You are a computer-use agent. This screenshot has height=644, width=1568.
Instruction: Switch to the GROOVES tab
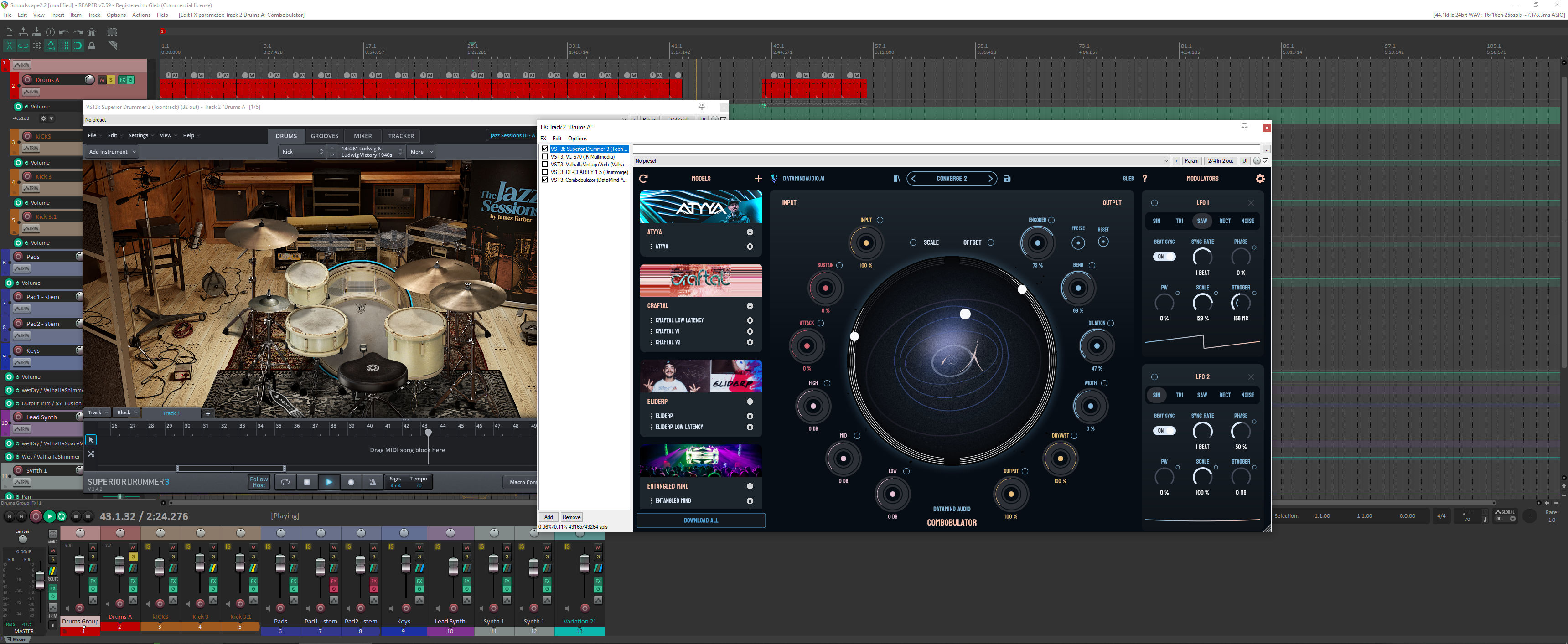(325, 136)
